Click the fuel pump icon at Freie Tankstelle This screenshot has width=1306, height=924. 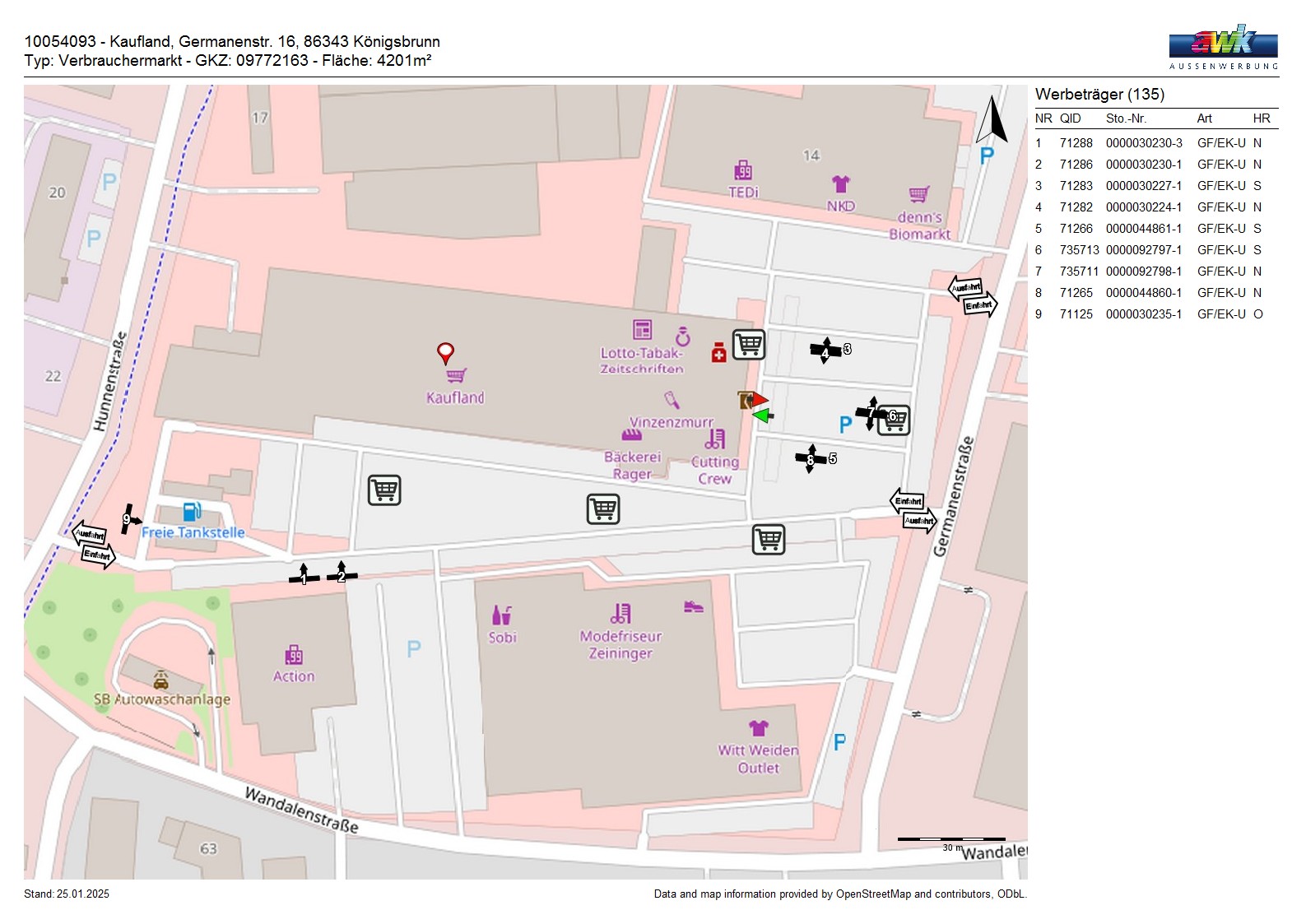coord(192,512)
